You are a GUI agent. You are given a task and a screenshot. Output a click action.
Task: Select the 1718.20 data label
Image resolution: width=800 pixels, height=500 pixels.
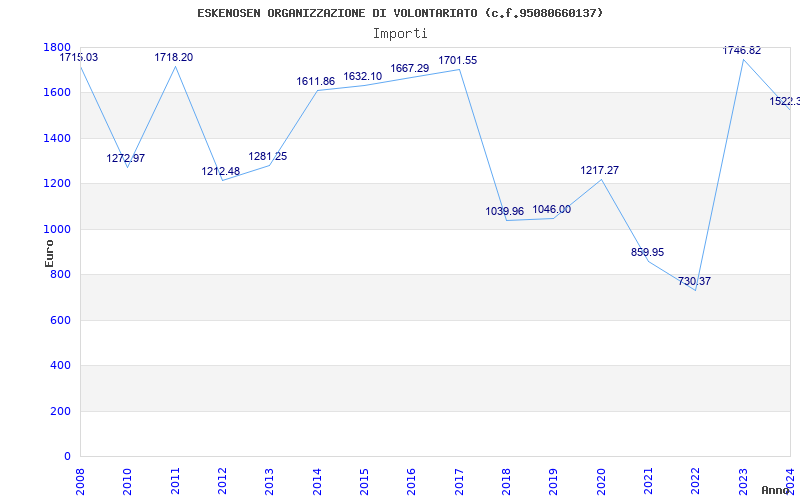tap(174, 57)
